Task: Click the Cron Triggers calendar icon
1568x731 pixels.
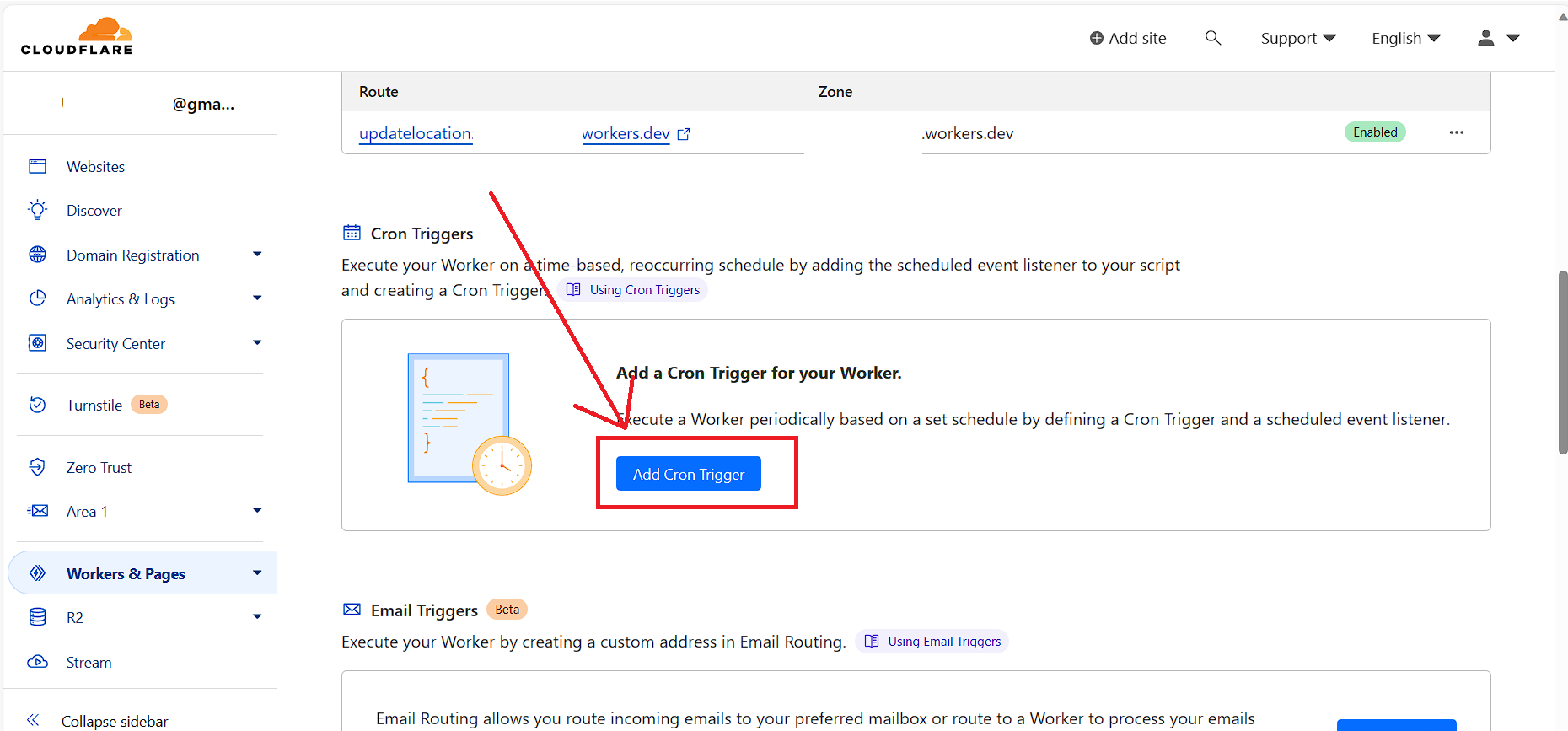Action: [x=352, y=233]
